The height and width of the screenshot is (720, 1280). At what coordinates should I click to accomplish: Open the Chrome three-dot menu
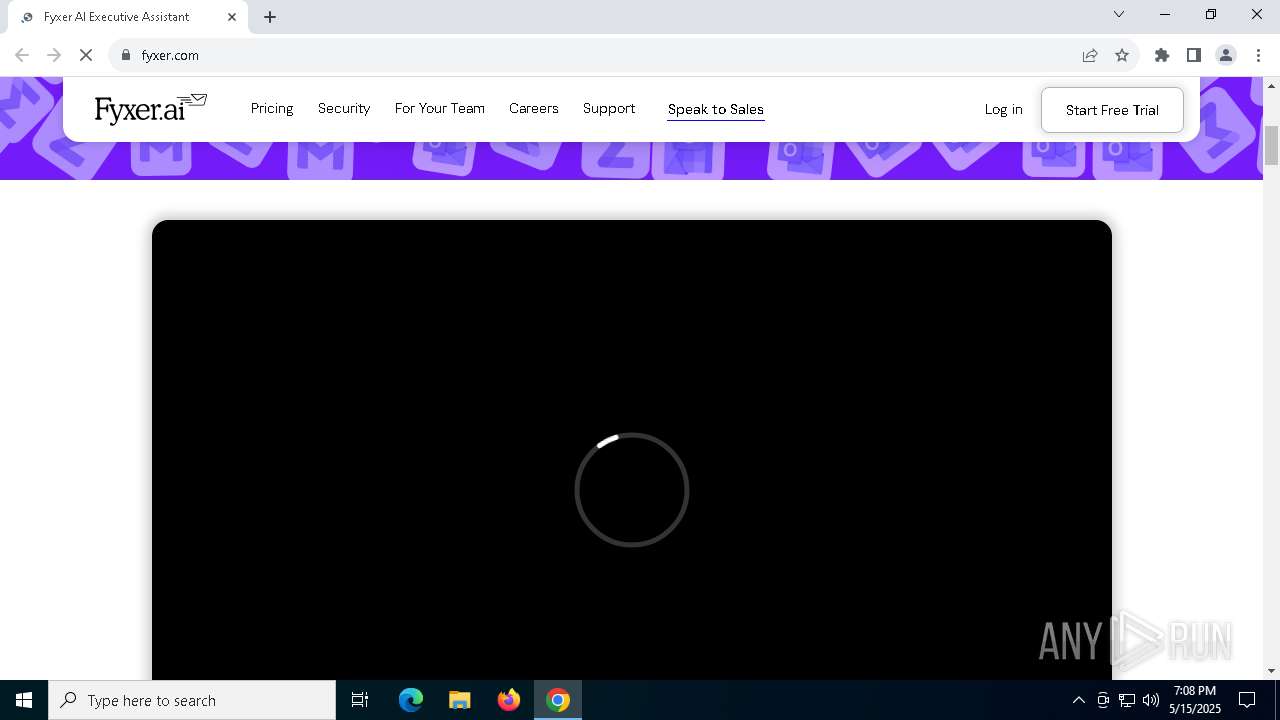tap(1258, 55)
